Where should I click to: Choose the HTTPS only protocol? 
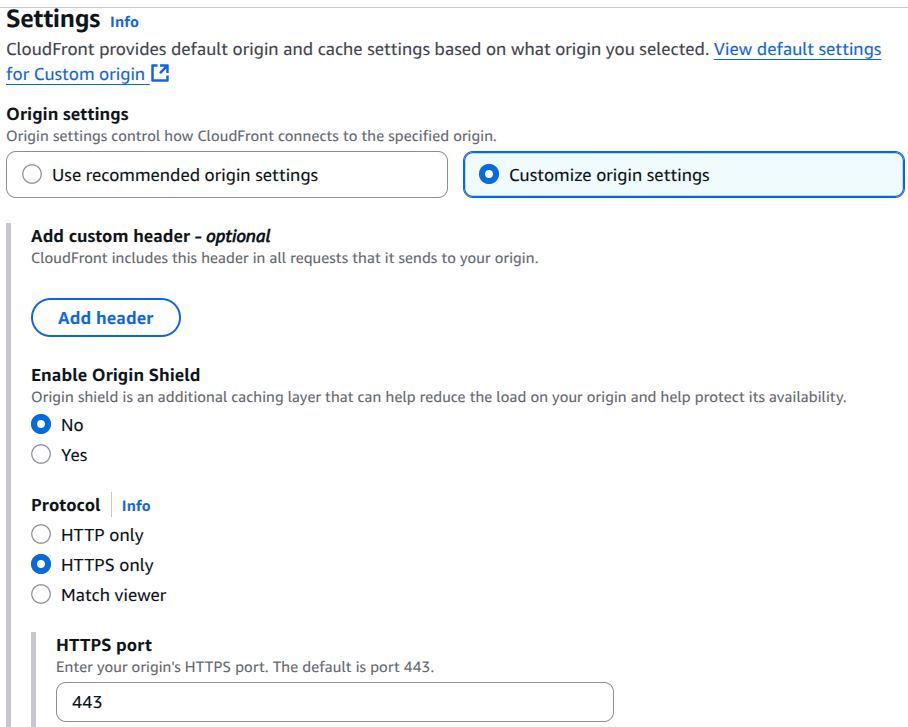coord(41,565)
